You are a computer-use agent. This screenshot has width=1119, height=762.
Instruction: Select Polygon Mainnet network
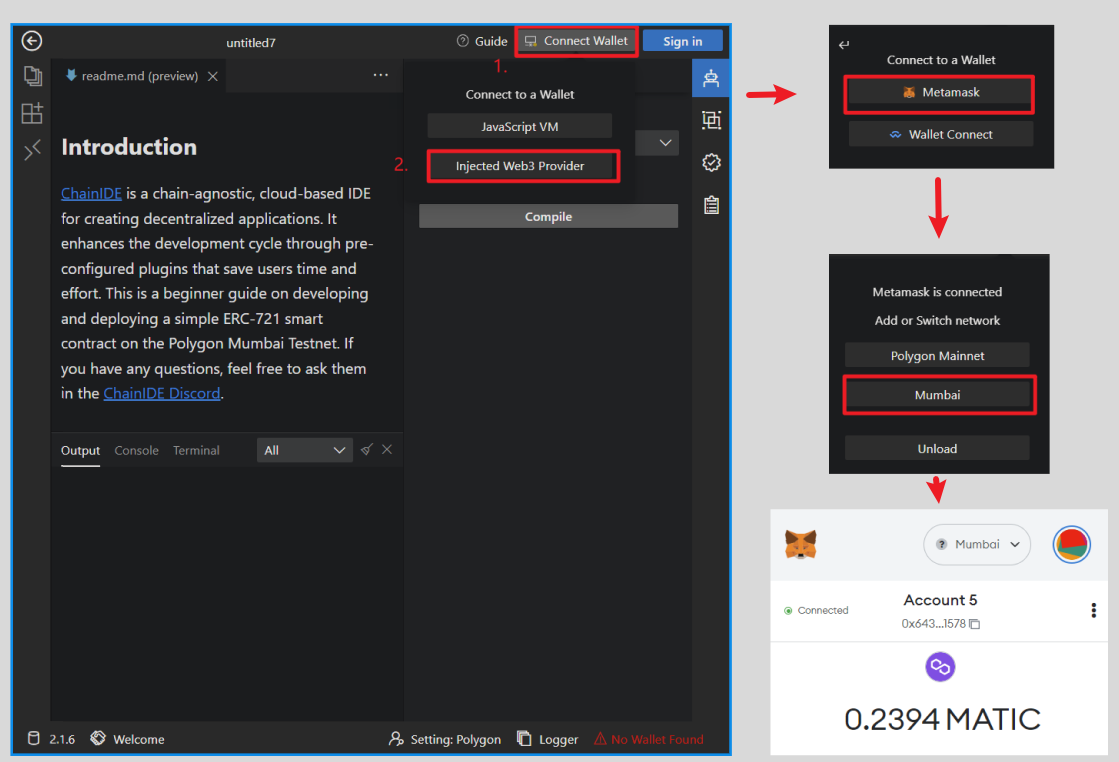tap(937, 355)
